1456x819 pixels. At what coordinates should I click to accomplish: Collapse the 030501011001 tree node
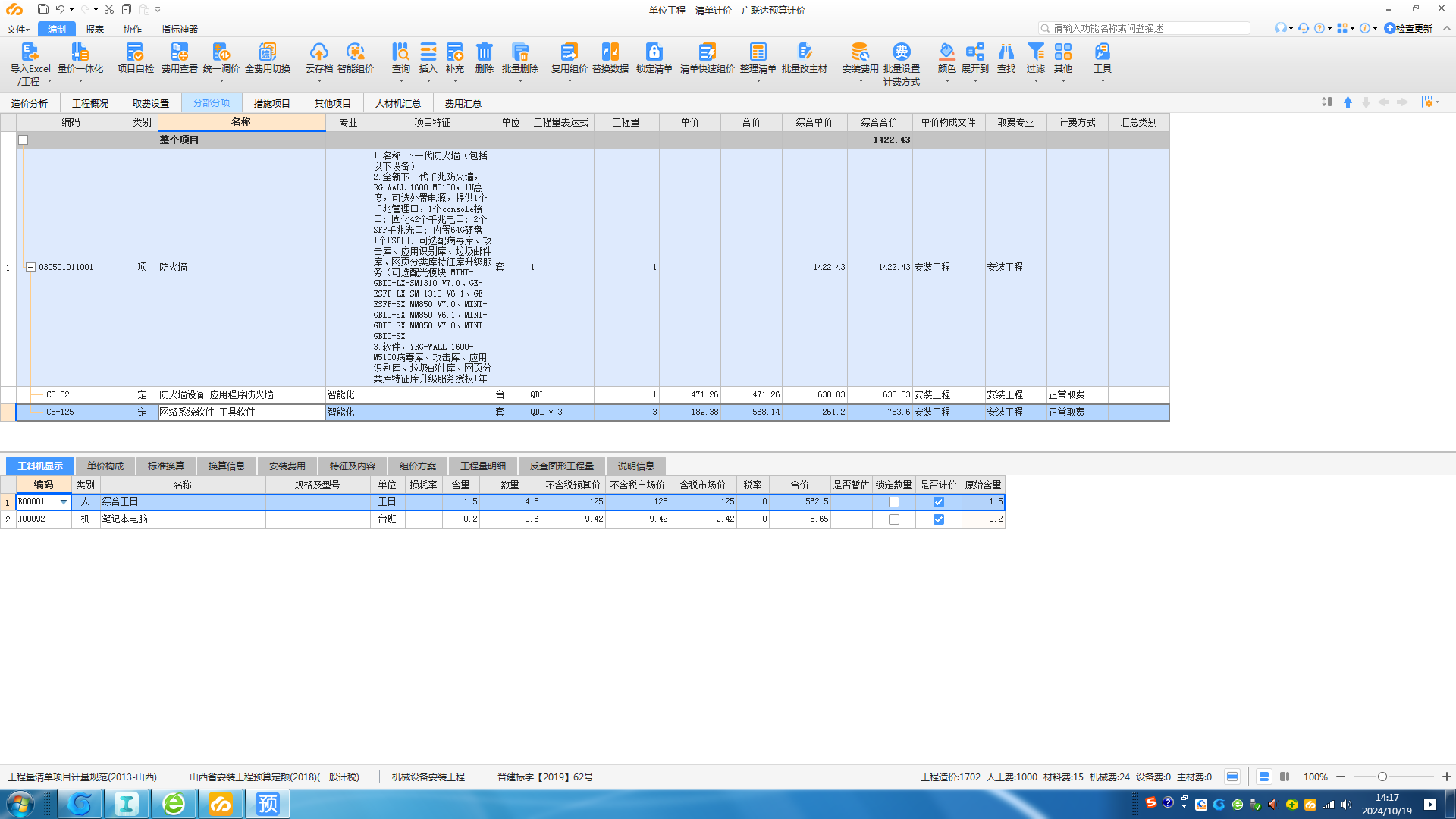pyautogui.click(x=31, y=267)
